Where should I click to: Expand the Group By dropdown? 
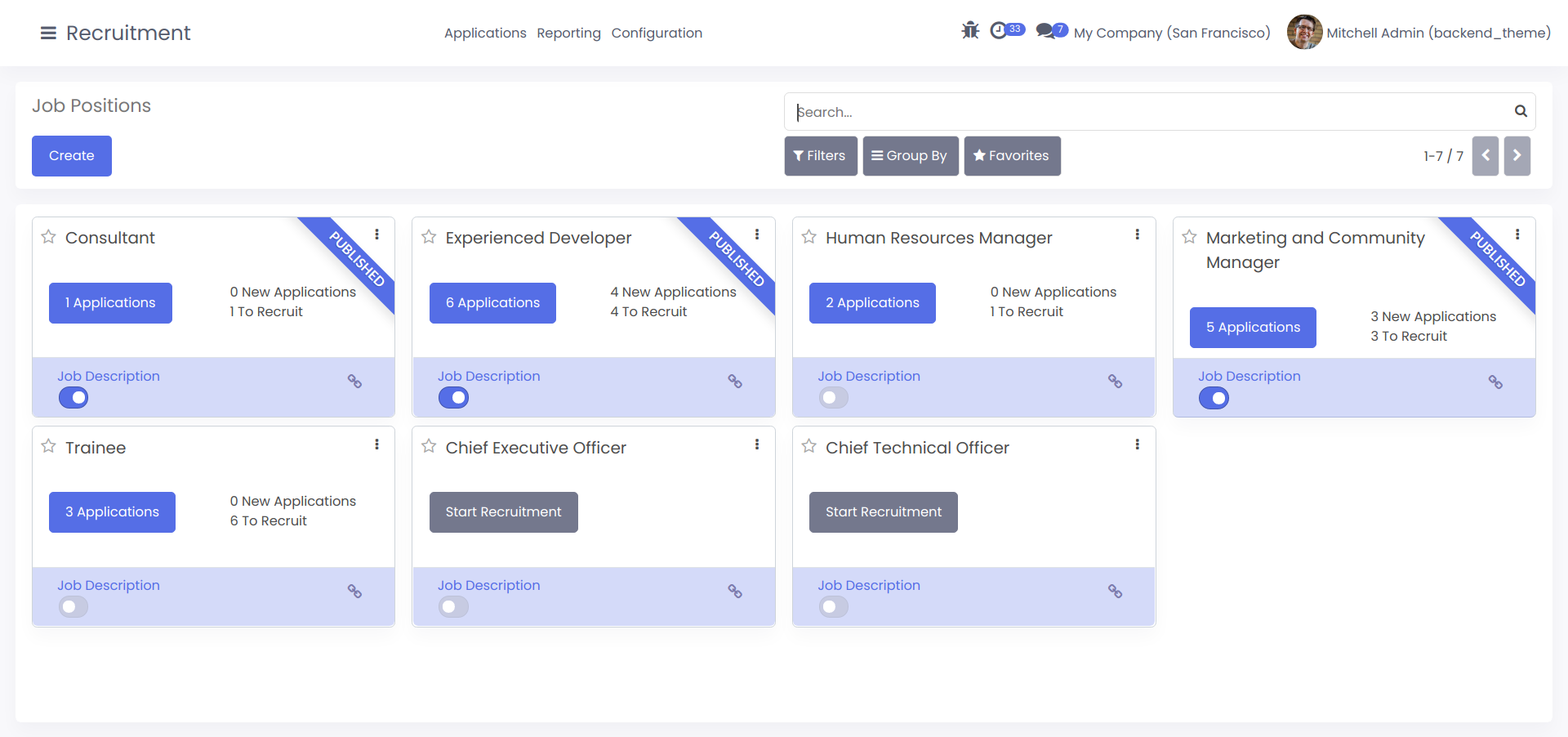click(x=910, y=156)
